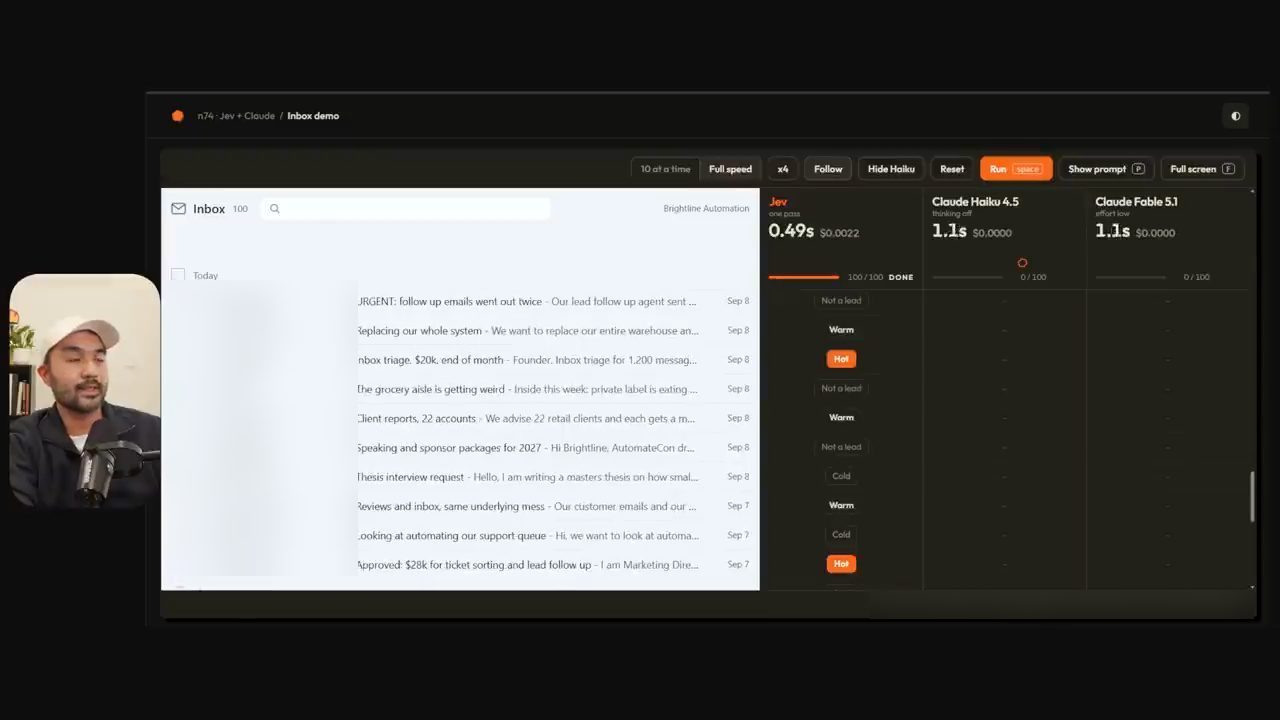Click the Hot tag for Approved $28k row

[841, 564]
